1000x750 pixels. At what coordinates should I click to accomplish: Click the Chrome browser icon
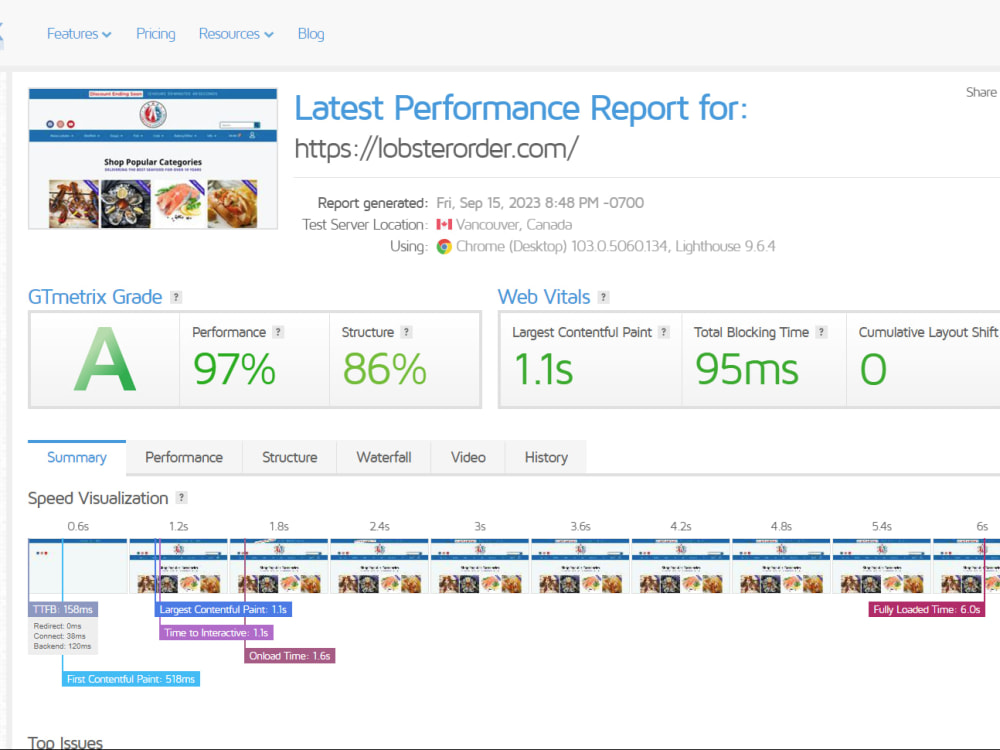click(x=444, y=246)
